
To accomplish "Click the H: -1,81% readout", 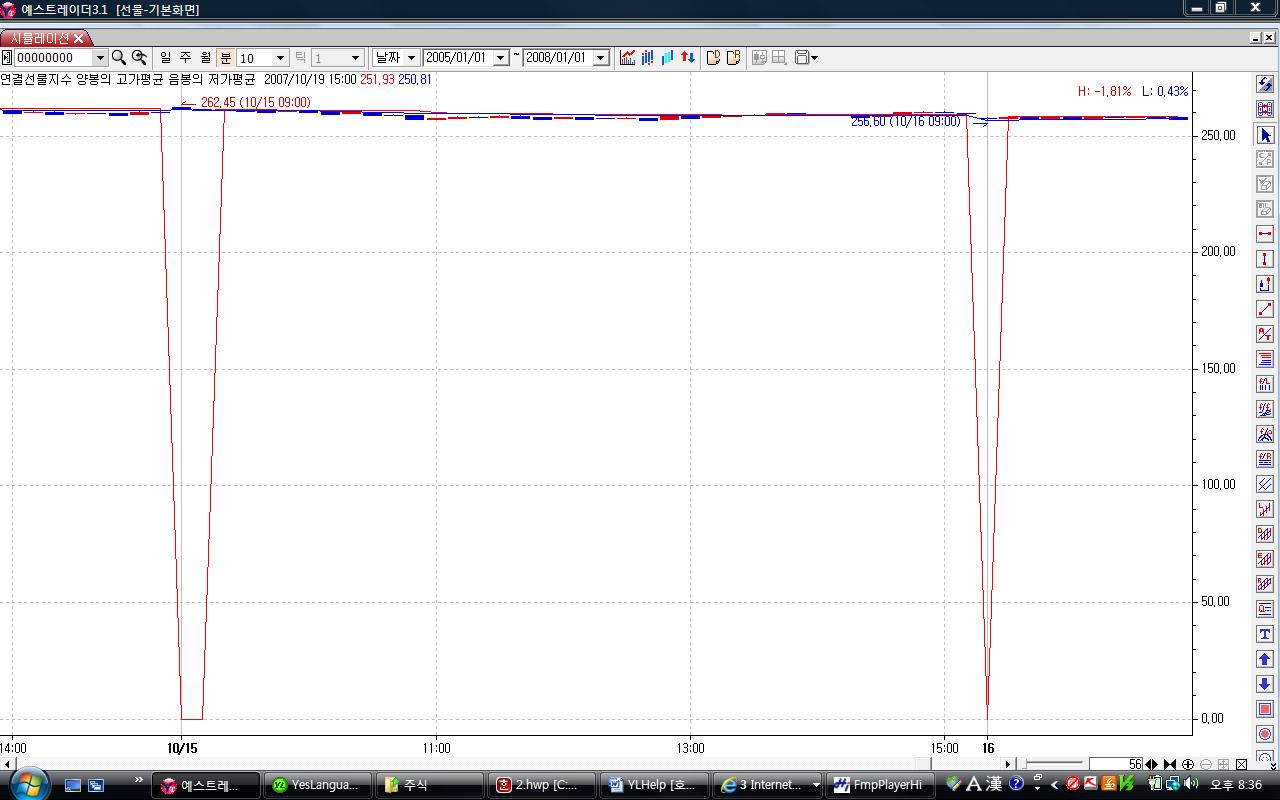I will [1104, 91].
